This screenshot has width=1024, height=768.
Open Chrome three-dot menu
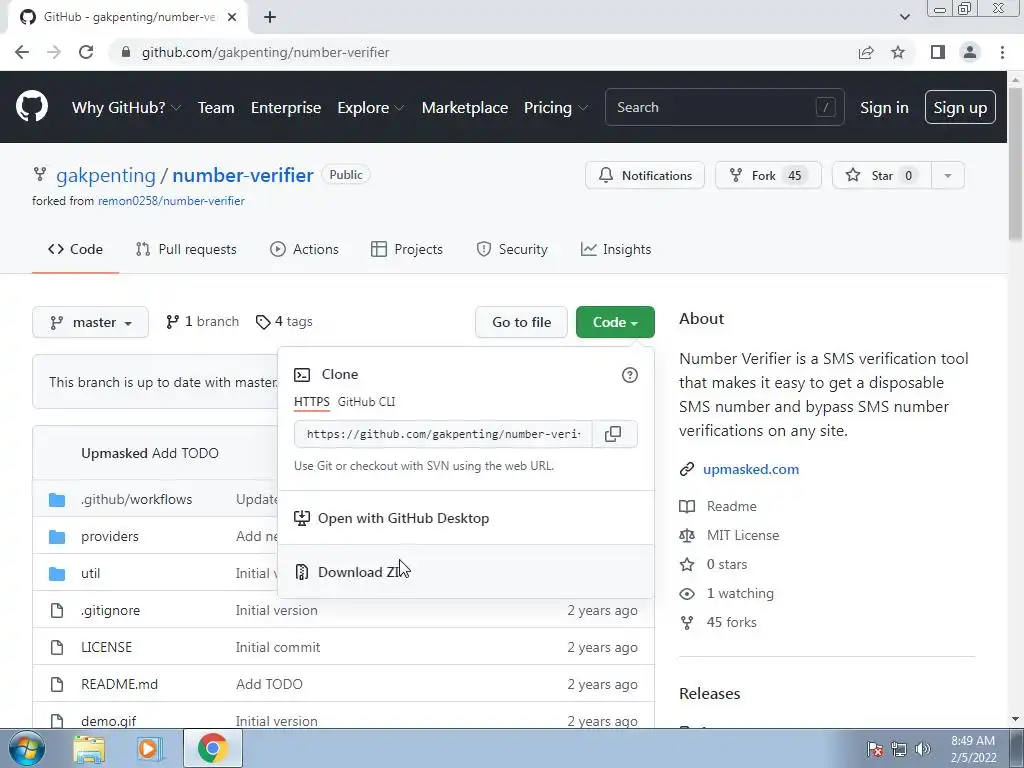(x=1002, y=52)
